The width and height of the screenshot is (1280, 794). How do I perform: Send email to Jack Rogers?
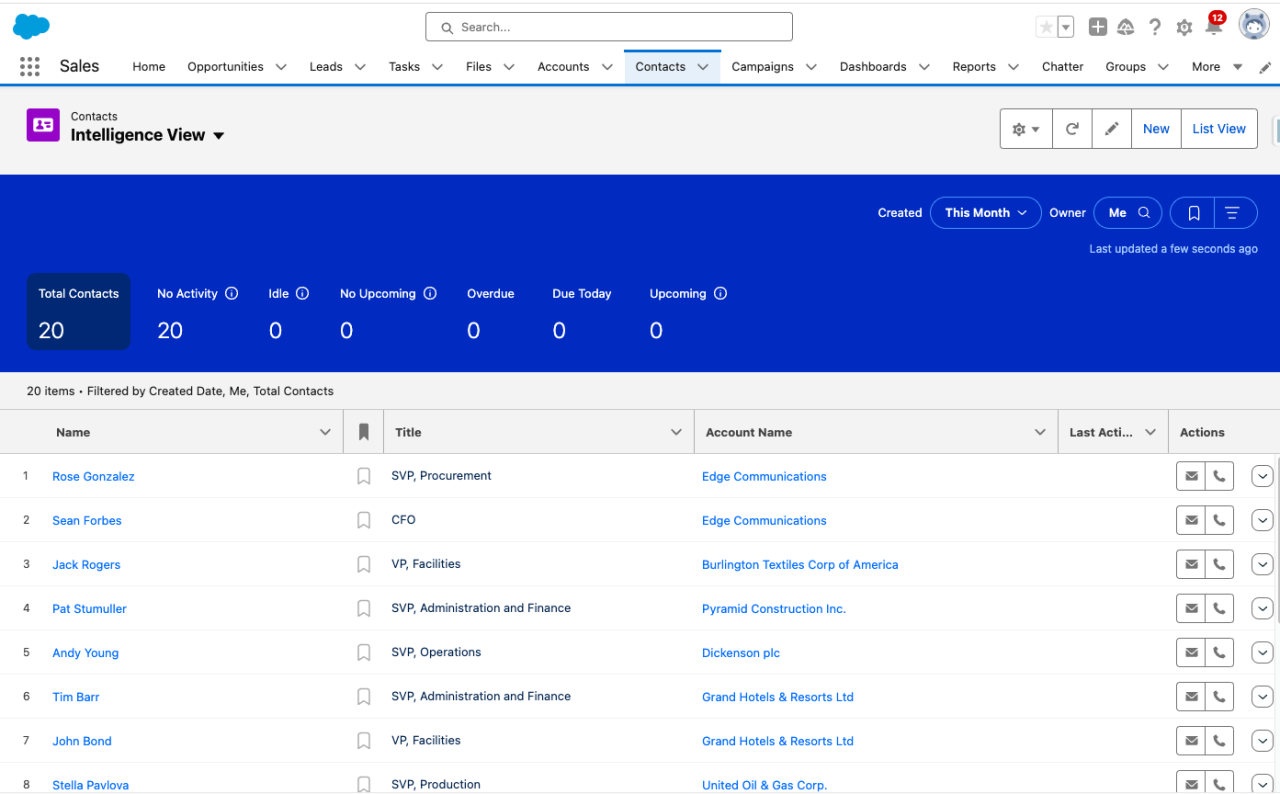pos(1191,565)
